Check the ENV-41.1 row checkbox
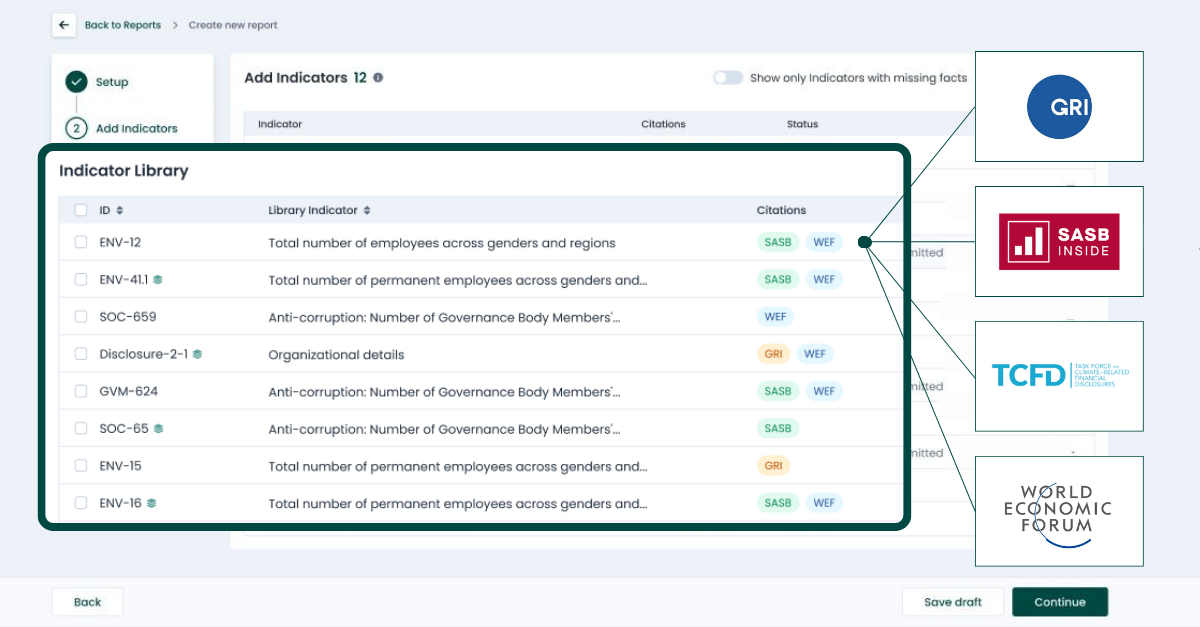The height and width of the screenshot is (627, 1200). pyautogui.click(x=81, y=280)
